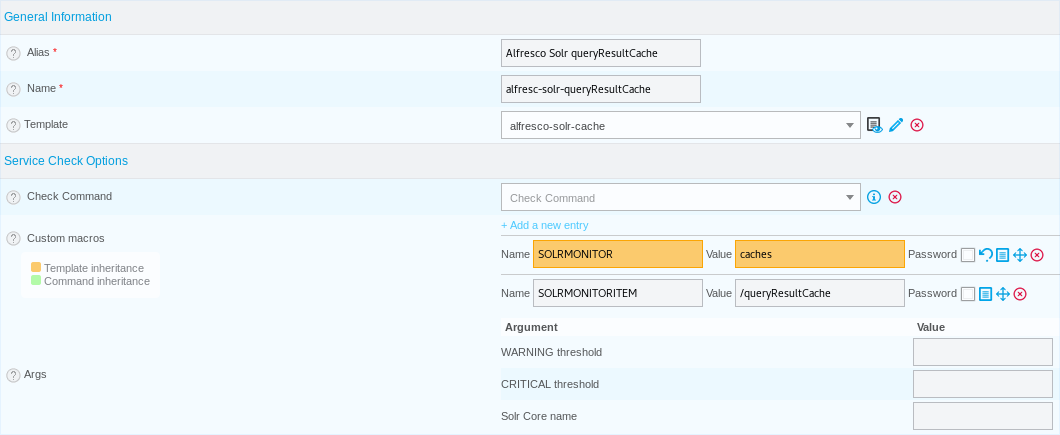This screenshot has width=1060, height=435.
Task: Show Check Command info icon
Action: 874,197
